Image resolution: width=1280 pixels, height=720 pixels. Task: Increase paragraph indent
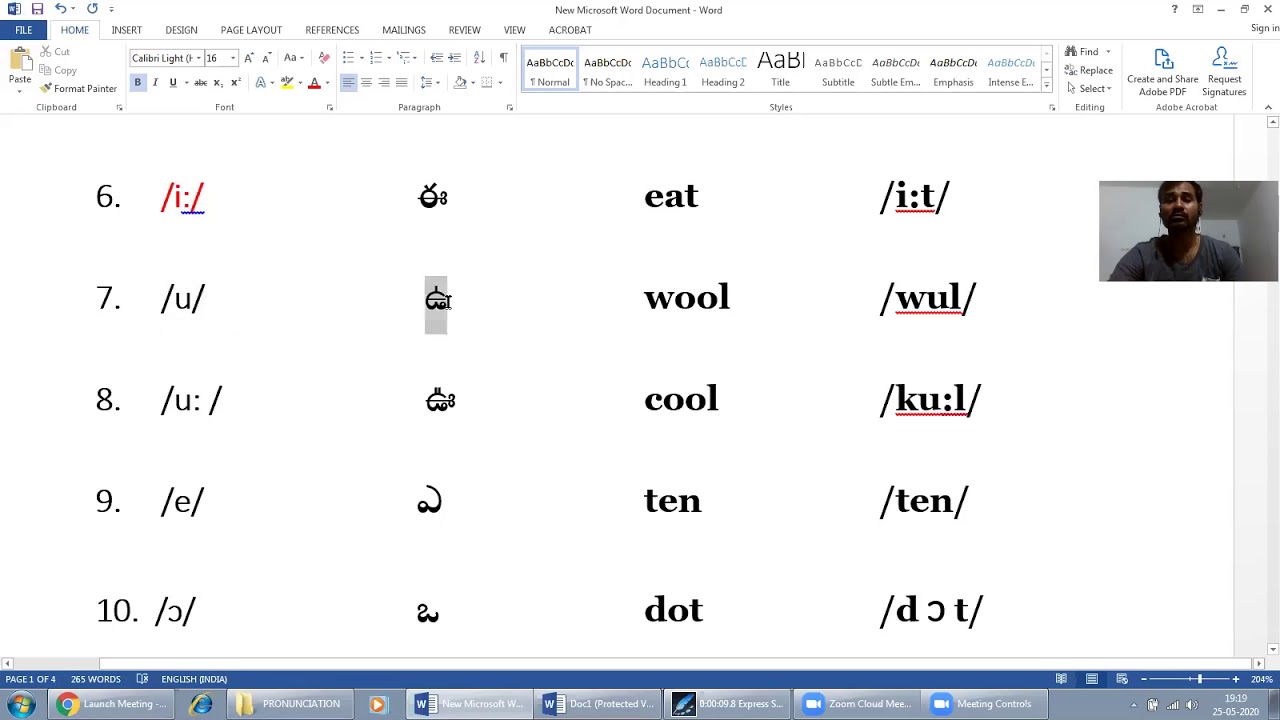454,57
